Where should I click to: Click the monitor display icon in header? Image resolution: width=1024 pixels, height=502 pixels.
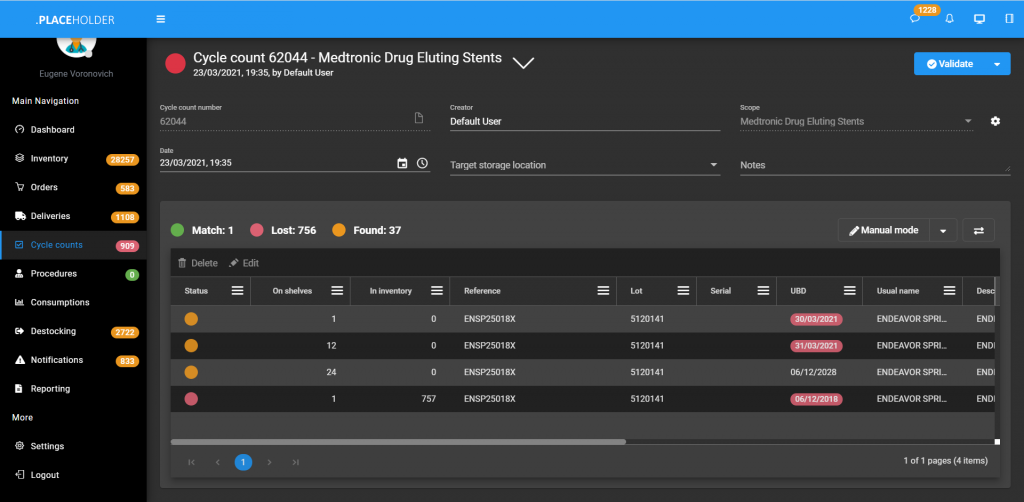979,19
